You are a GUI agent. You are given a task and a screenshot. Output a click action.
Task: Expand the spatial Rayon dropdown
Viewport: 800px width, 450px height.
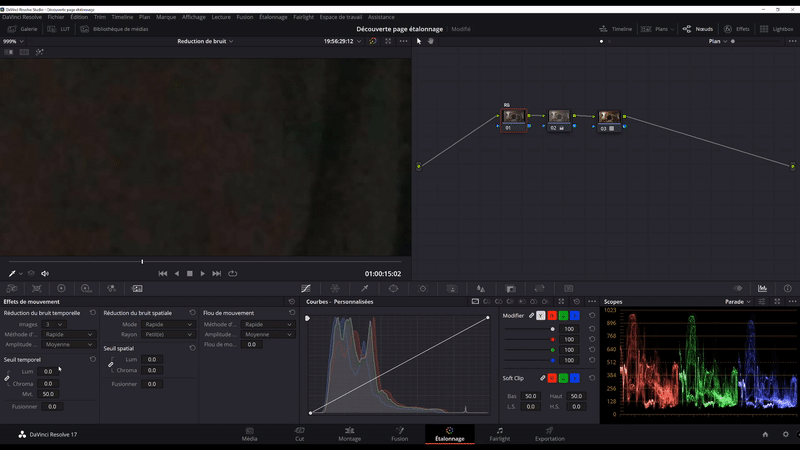click(168, 334)
